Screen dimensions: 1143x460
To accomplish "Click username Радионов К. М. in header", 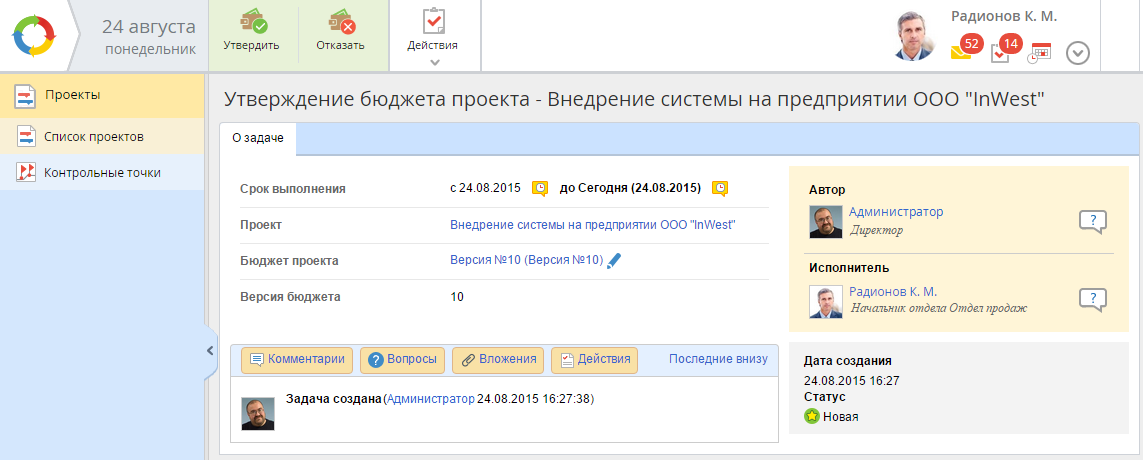I will (x=1004, y=16).
